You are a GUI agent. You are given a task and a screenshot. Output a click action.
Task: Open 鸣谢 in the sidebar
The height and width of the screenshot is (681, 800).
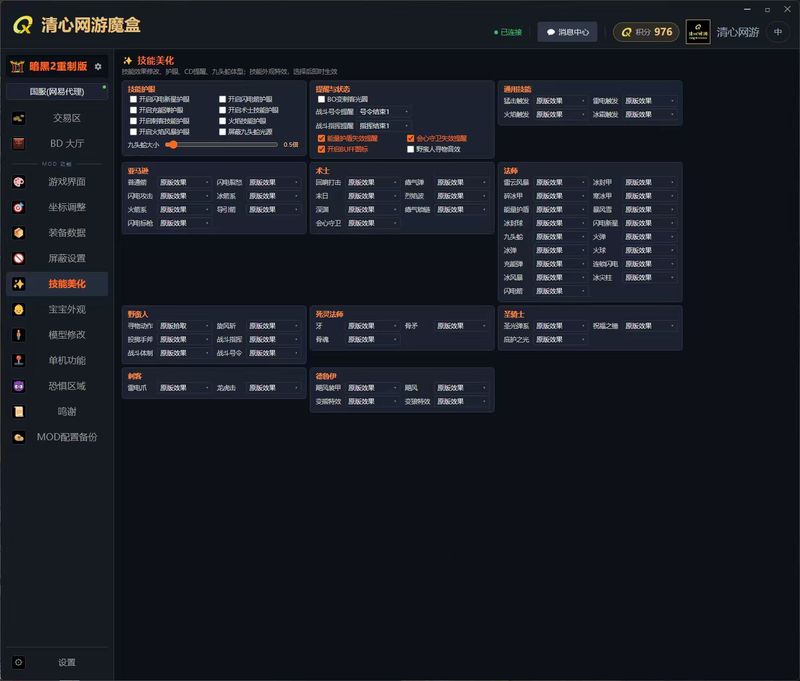[x=57, y=412]
